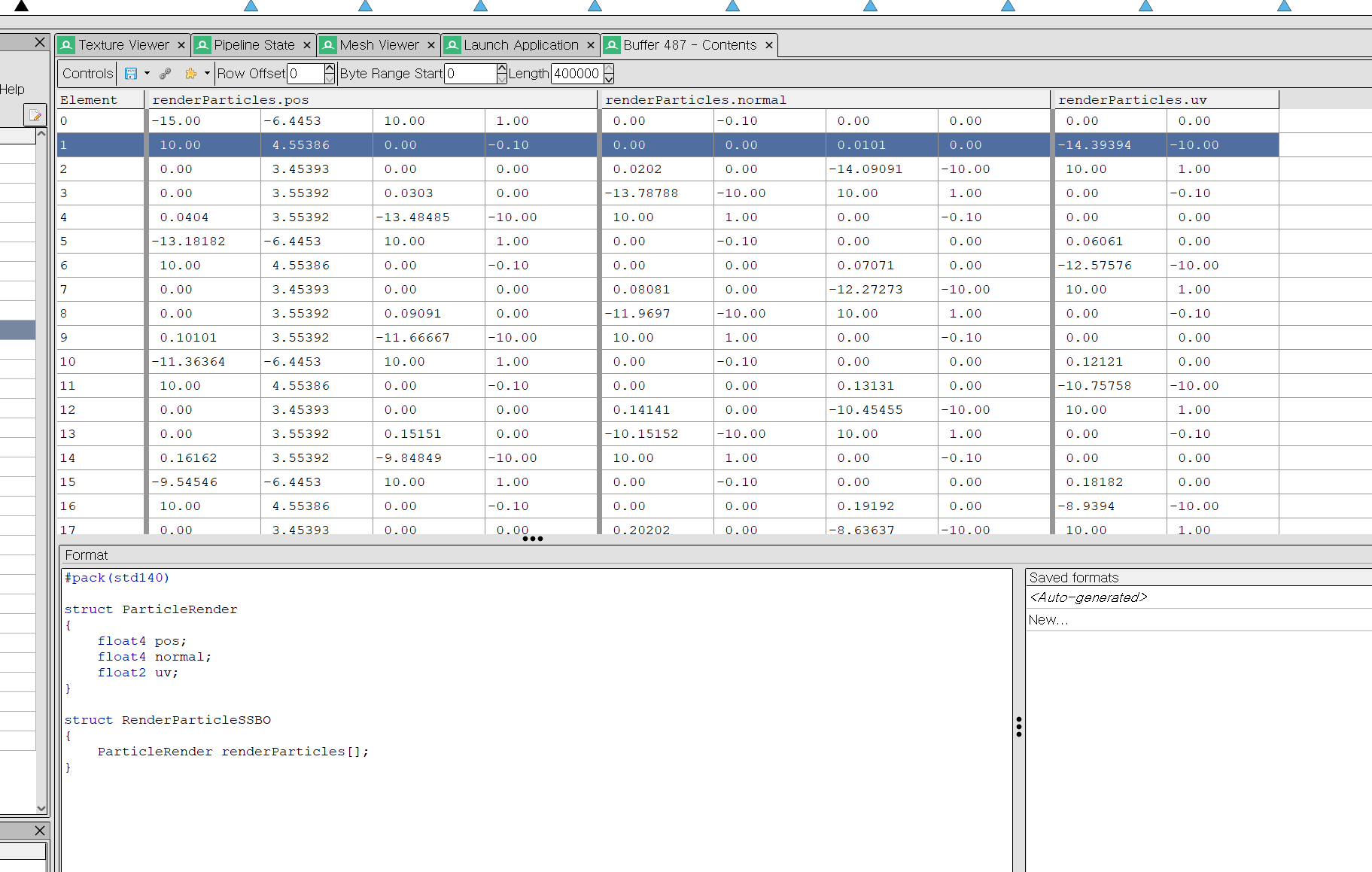
Task: Click the Pipeline State tab icon
Action: point(202,45)
